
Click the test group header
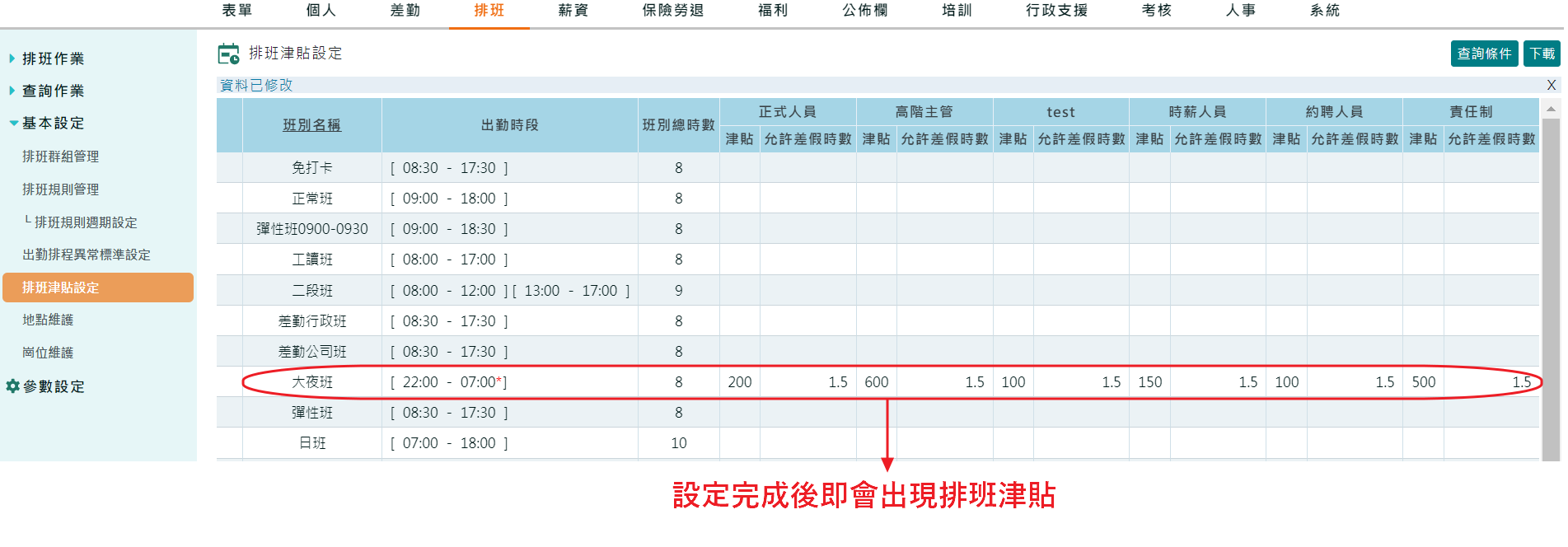coord(1061,112)
